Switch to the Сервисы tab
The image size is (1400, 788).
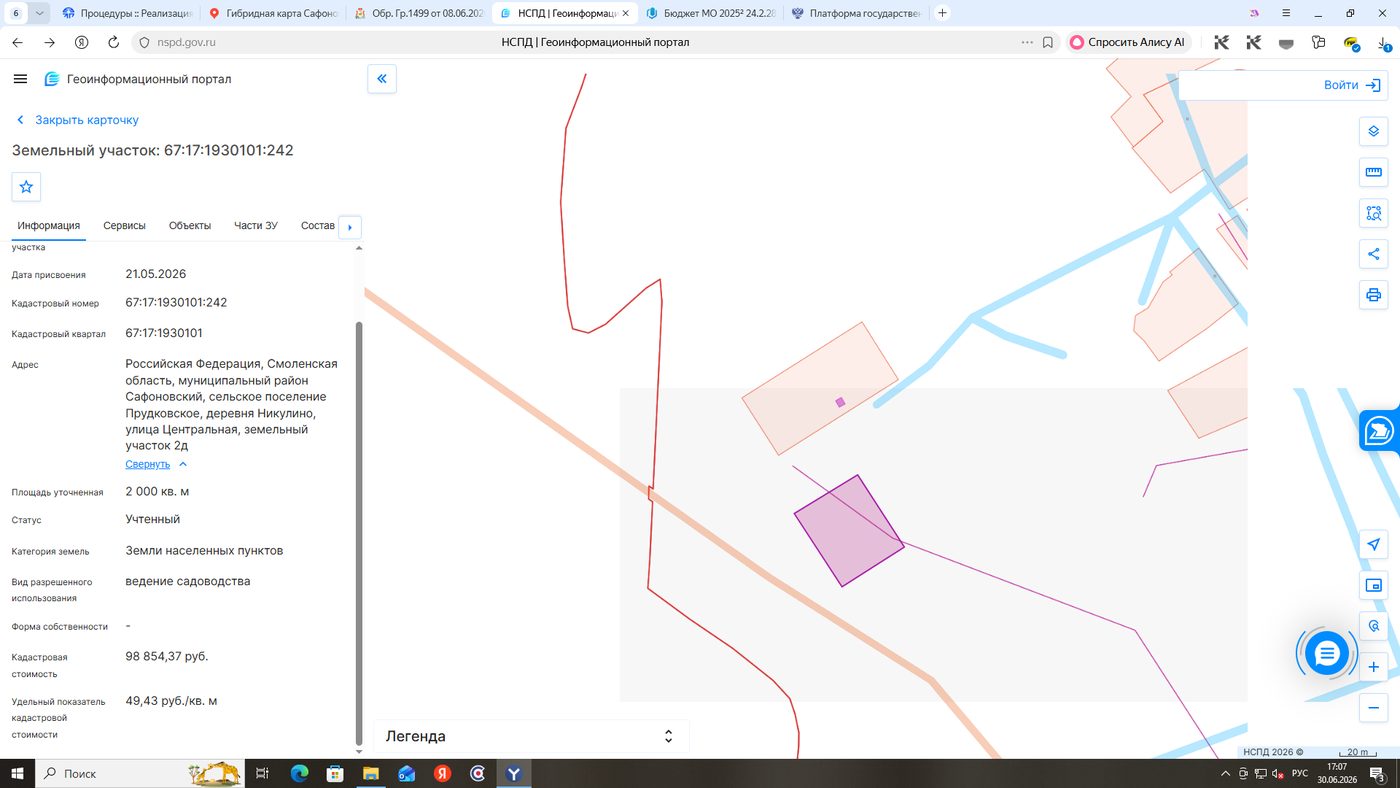tap(124, 225)
